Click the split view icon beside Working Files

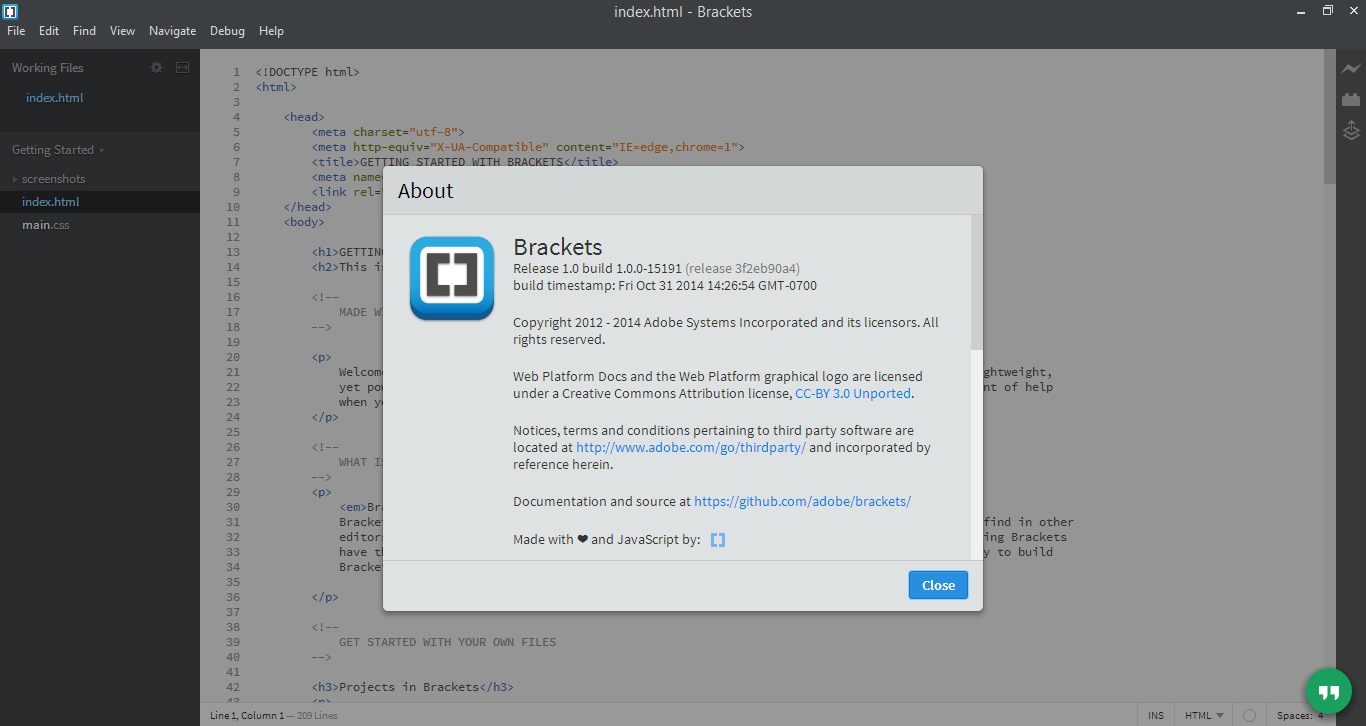[x=182, y=68]
